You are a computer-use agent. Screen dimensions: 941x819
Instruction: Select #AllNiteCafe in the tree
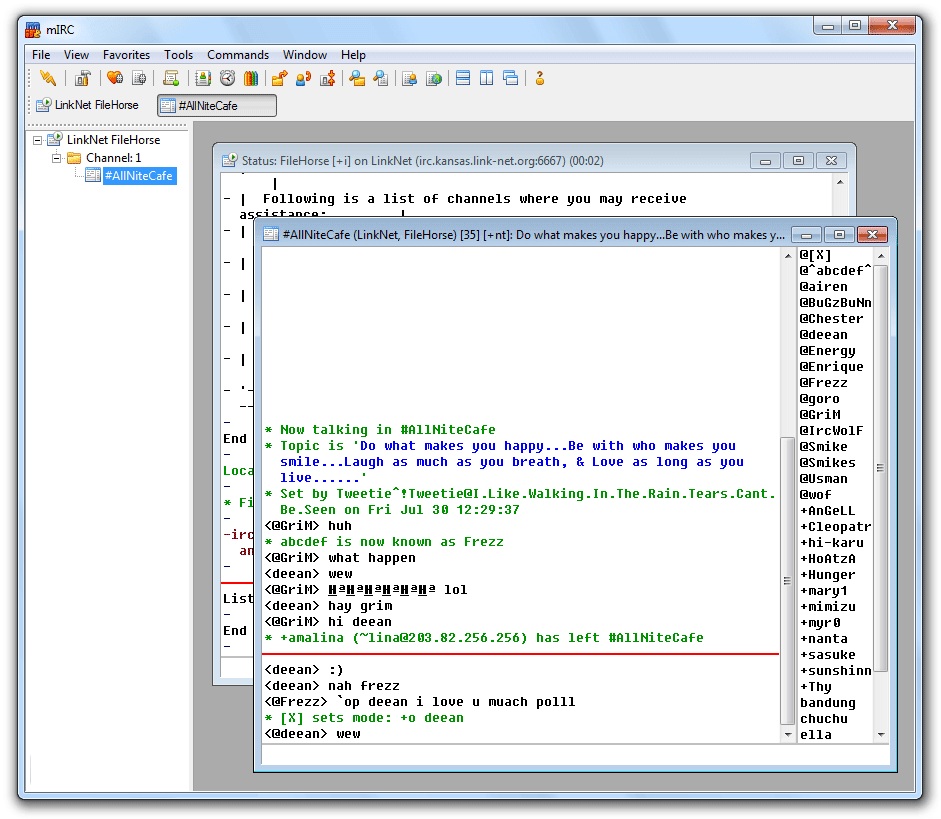pyautogui.click(x=138, y=176)
